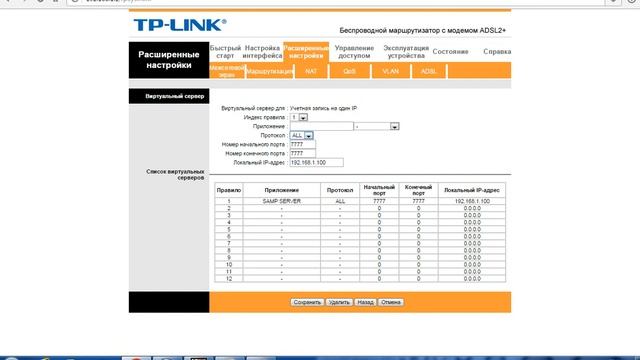Click the TP-LINK logo
This screenshot has height=360, width=640.
click(x=180, y=25)
